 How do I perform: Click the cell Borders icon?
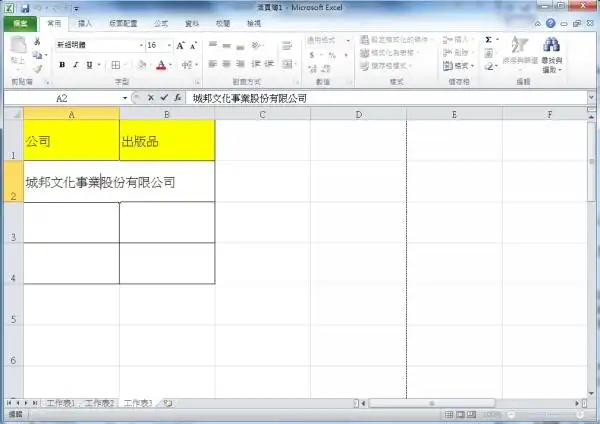tap(116, 65)
